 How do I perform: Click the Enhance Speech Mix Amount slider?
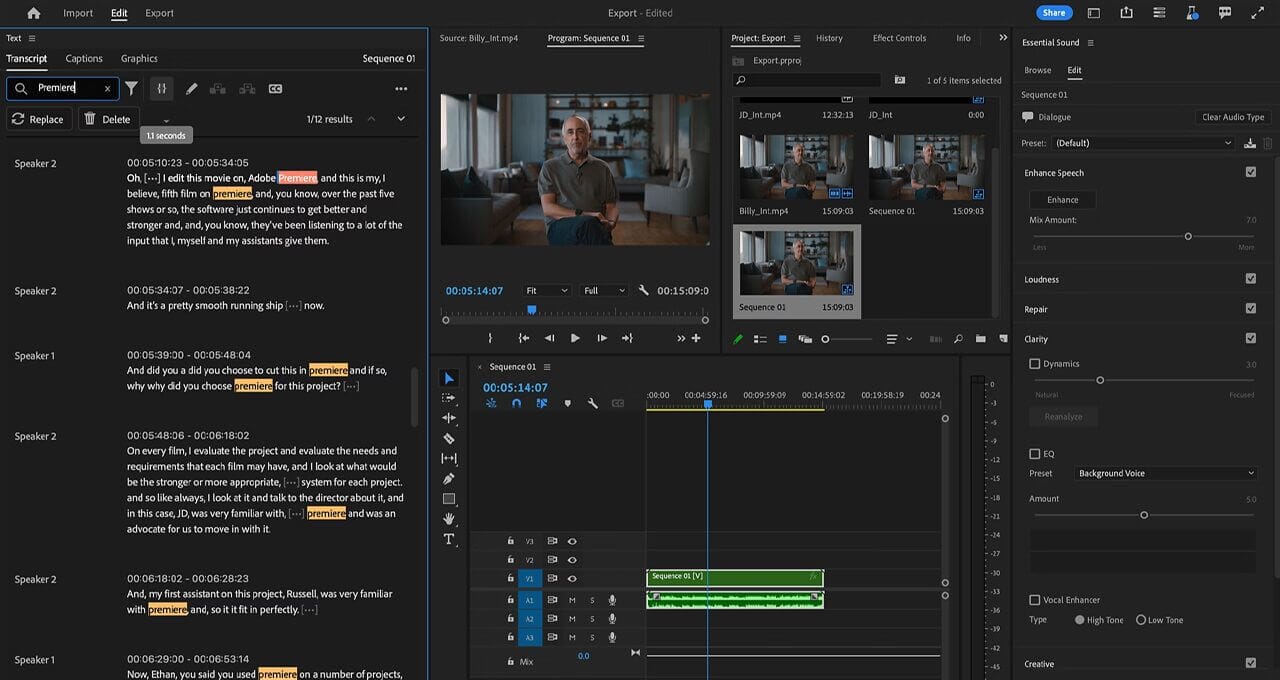point(1188,237)
